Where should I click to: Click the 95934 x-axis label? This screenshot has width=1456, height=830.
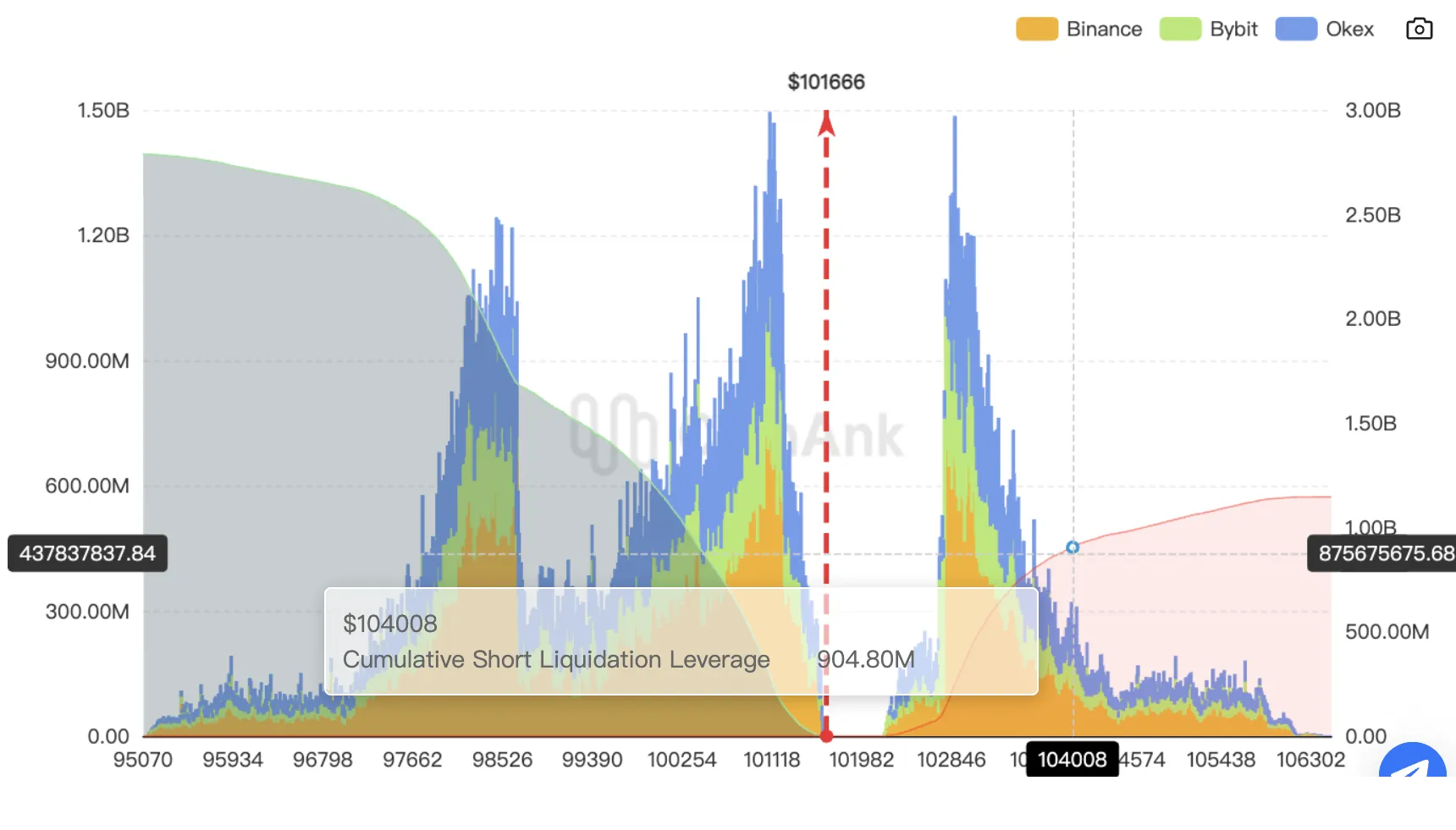(233, 760)
